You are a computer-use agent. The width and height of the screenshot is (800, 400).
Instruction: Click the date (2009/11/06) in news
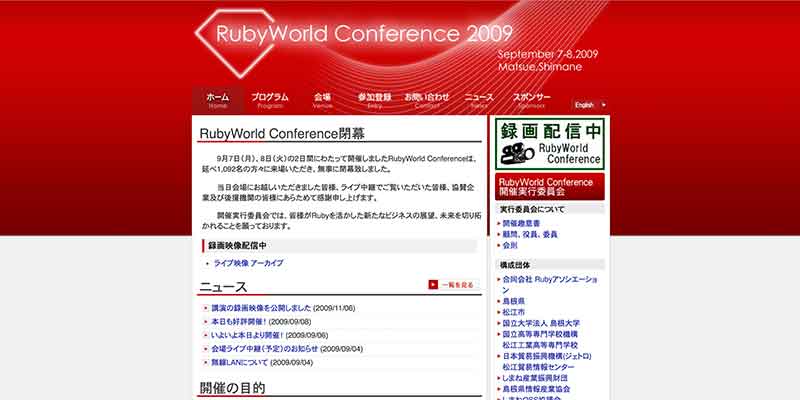(334, 308)
